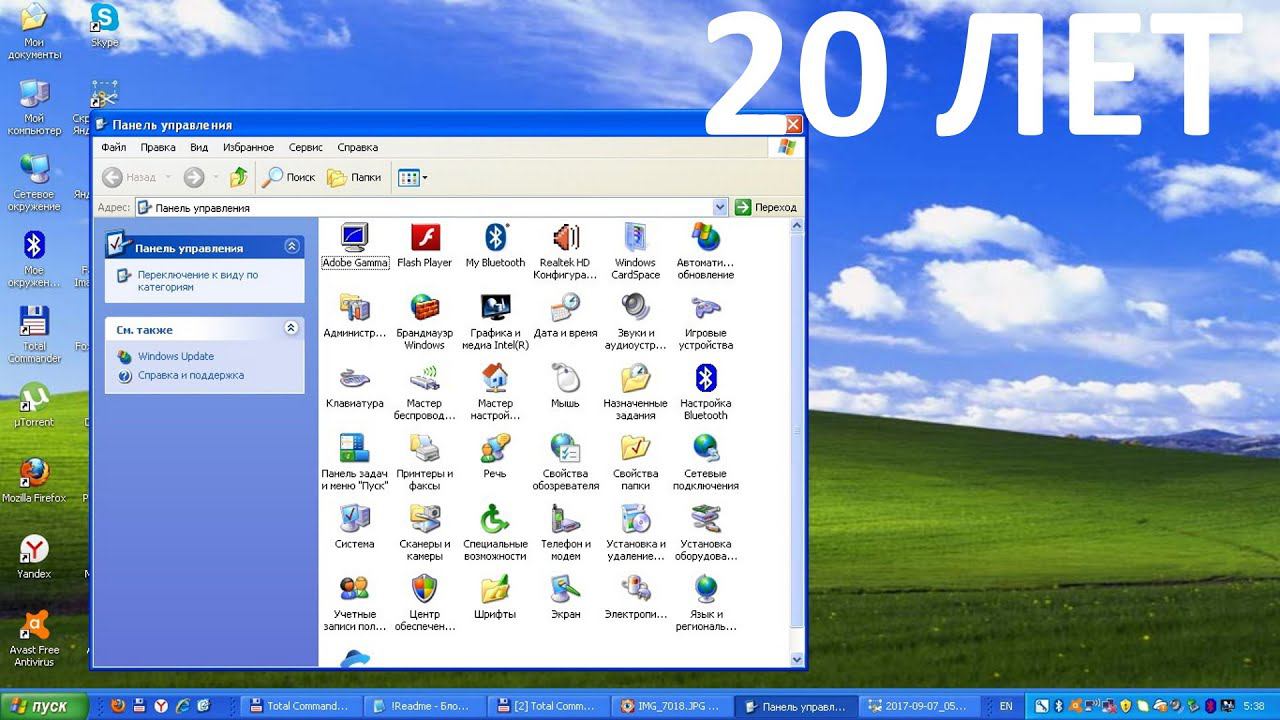Open the Справка и поддержка link
1280x720 pixels.
click(191, 375)
